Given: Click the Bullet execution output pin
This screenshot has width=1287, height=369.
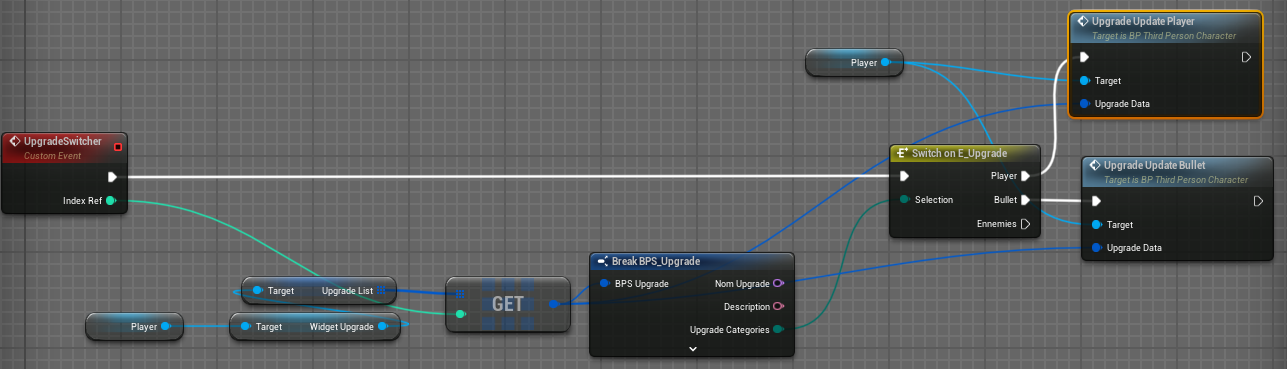Looking at the screenshot, I should pyautogui.click(x=1025, y=200).
